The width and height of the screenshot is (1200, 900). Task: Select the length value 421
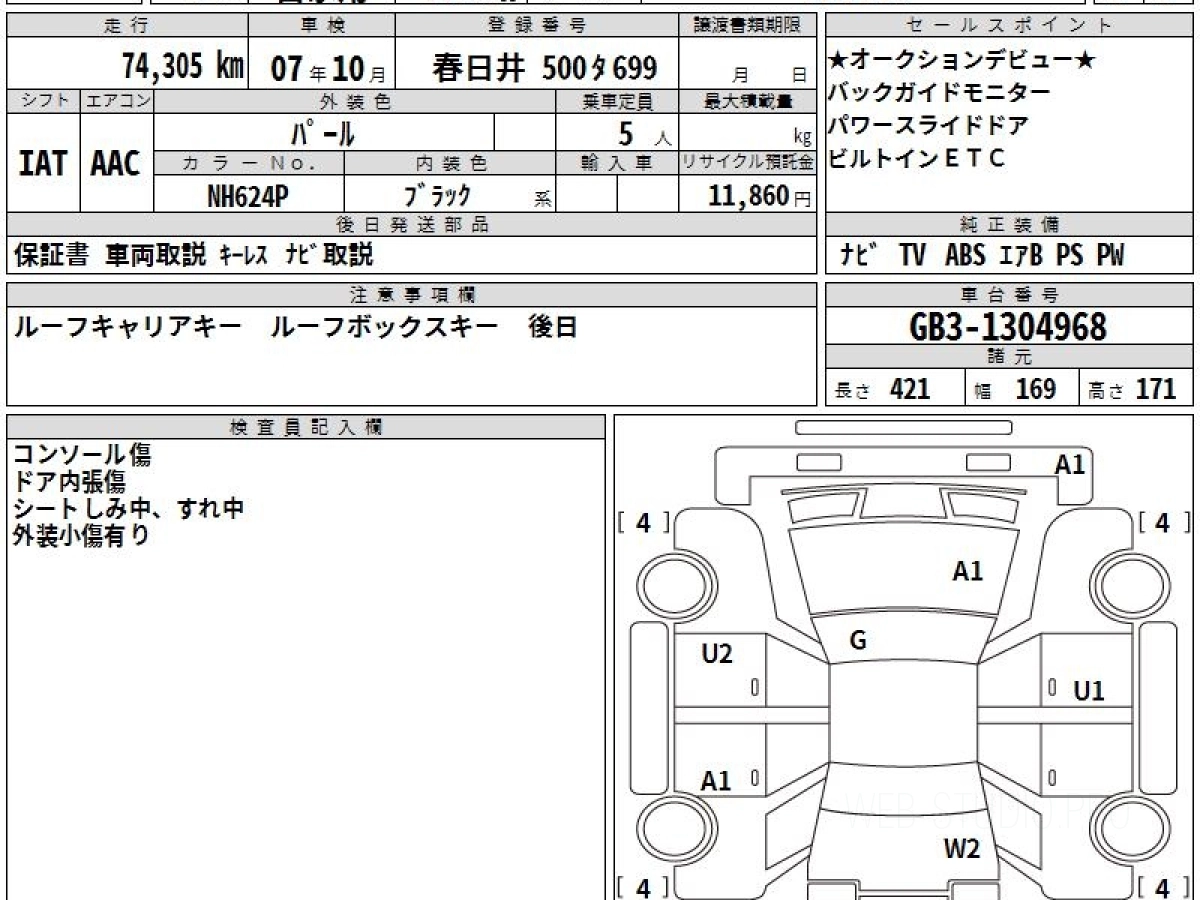(910, 390)
